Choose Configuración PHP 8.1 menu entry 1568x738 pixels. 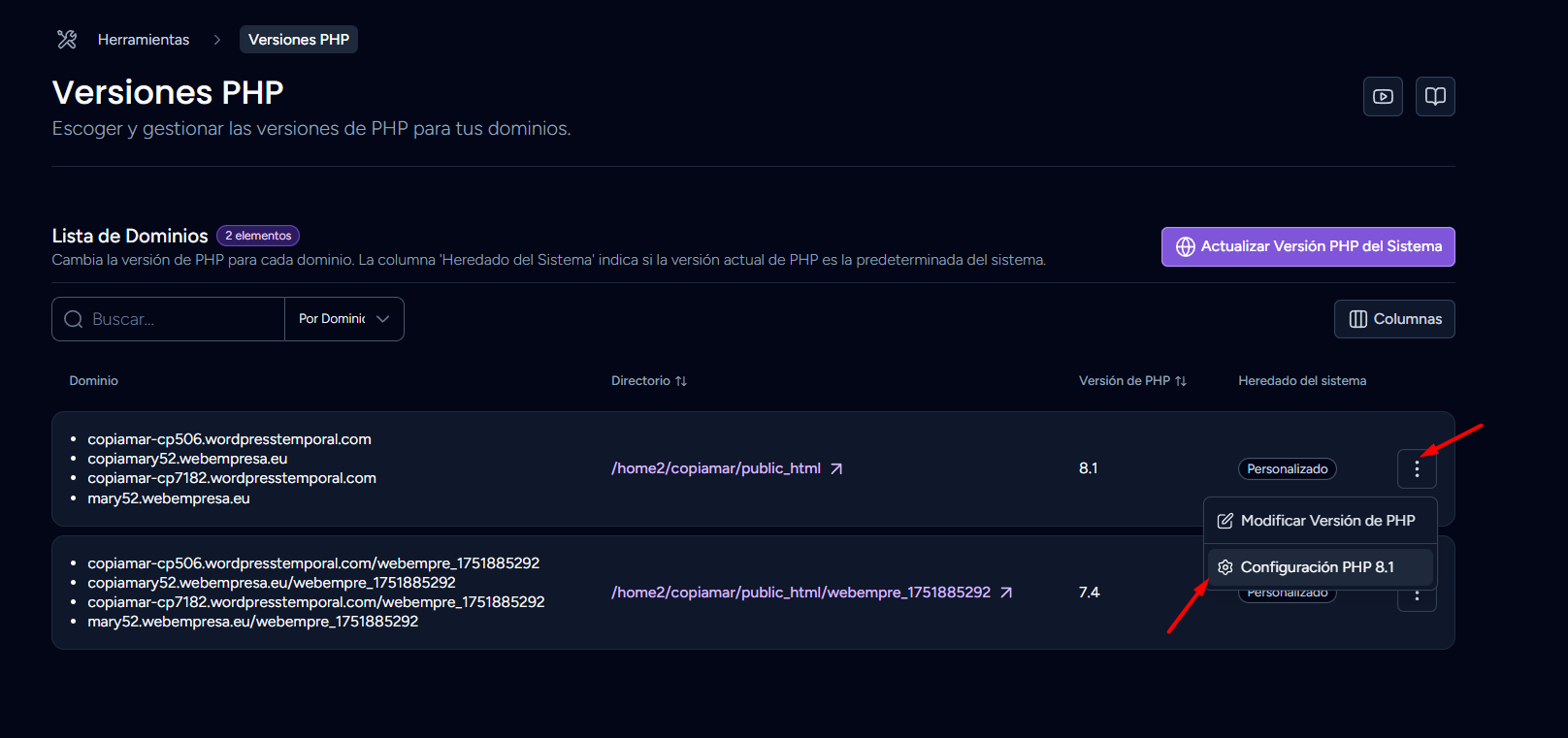[1320, 567]
